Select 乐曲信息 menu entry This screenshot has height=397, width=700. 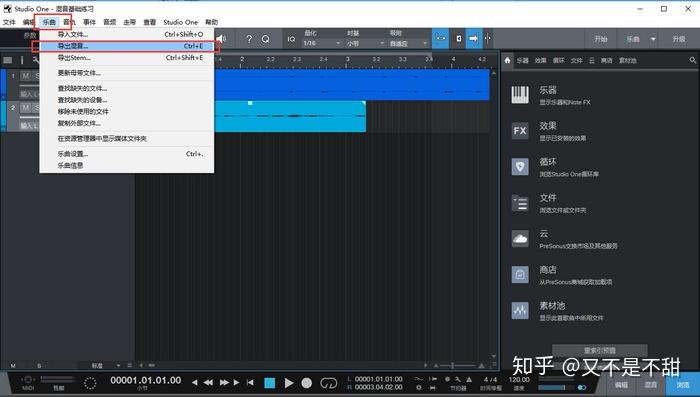tap(127, 165)
